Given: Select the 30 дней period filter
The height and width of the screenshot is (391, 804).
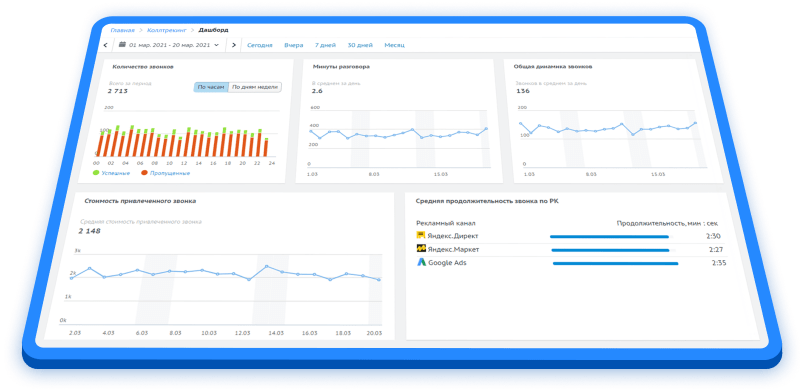Looking at the screenshot, I should (x=360, y=45).
